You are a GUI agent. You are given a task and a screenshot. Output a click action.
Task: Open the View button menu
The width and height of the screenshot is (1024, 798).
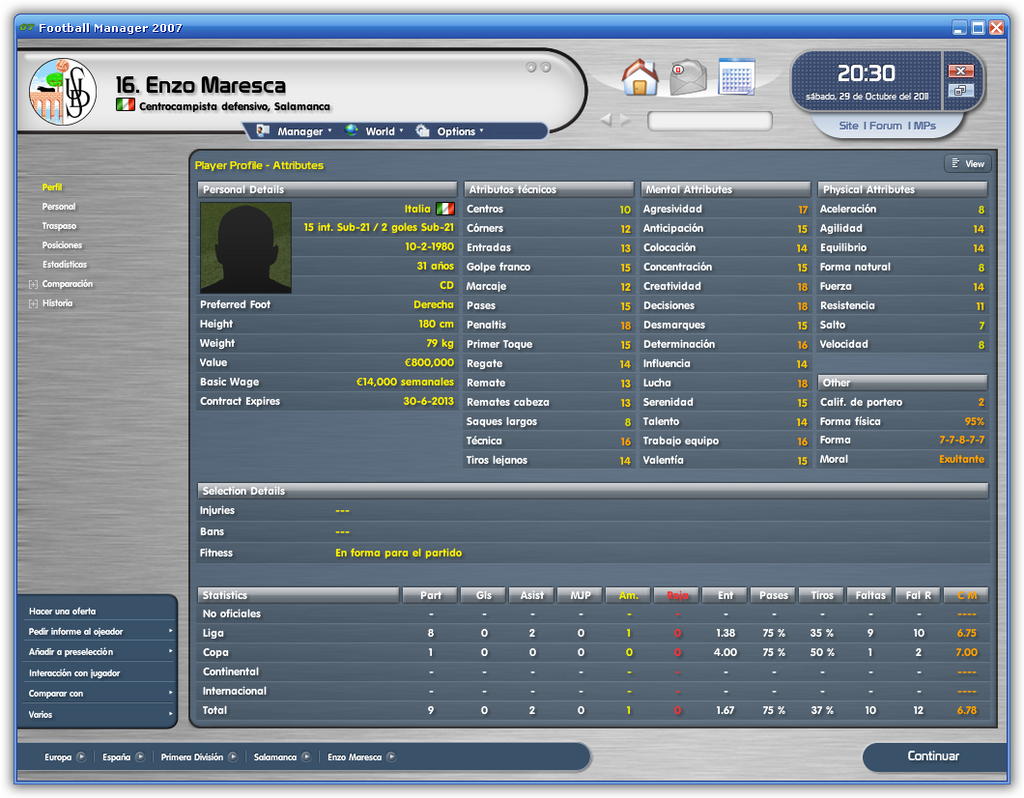point(968,164)
